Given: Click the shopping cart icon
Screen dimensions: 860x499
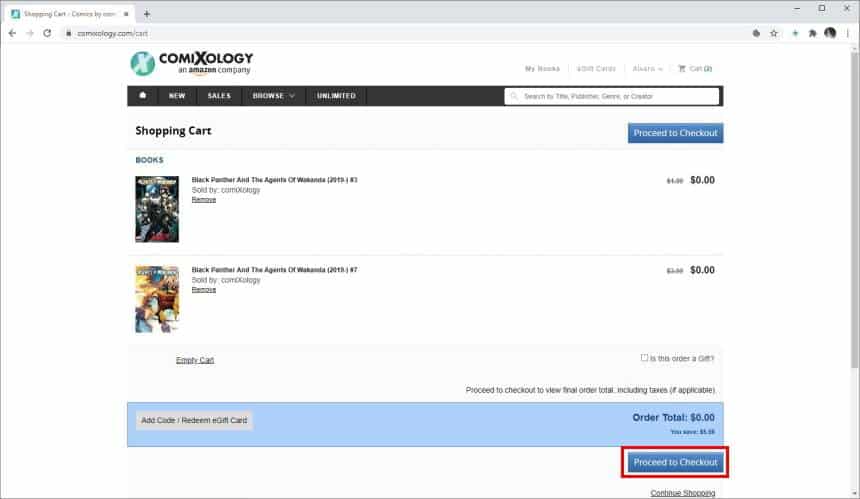Looking at the screenshot, I should 682,69.
